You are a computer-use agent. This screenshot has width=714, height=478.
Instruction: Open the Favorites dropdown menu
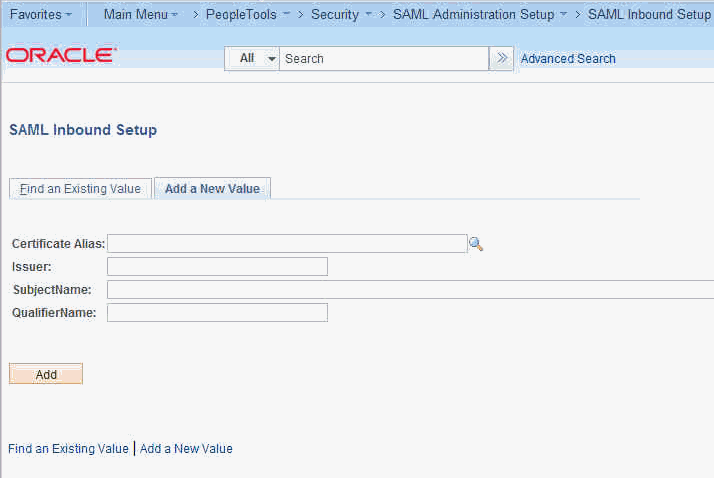(40, 15)
